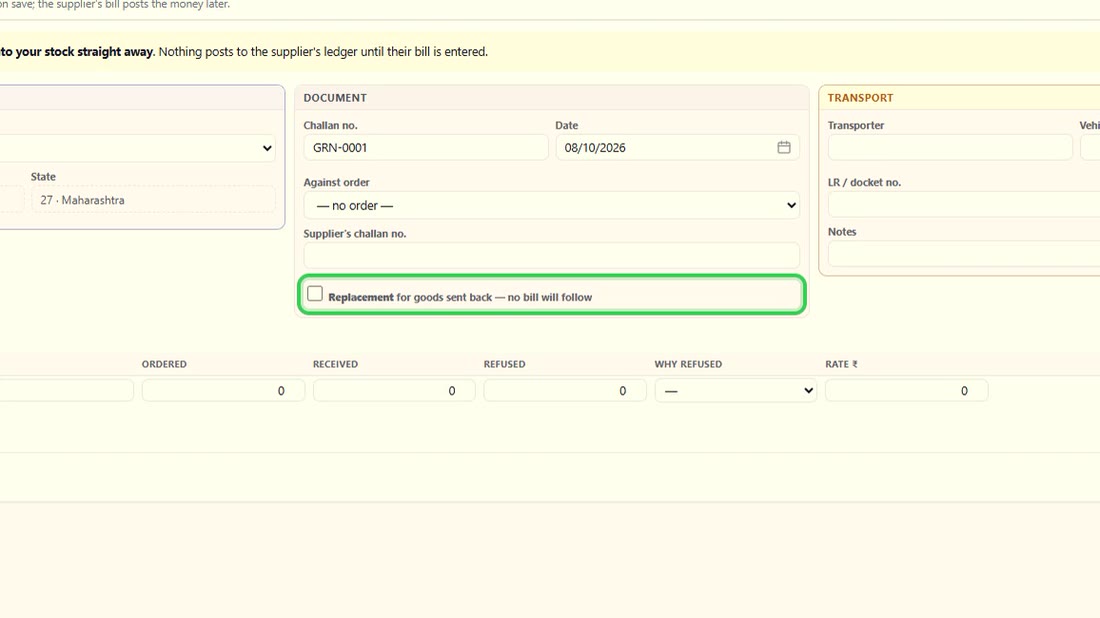Viewport: 1100px width, 618px height.
Task: Click the 'Nothing posts to the supplier's ledger' notice
Action: pyautogui.click(x=323, y=52)
